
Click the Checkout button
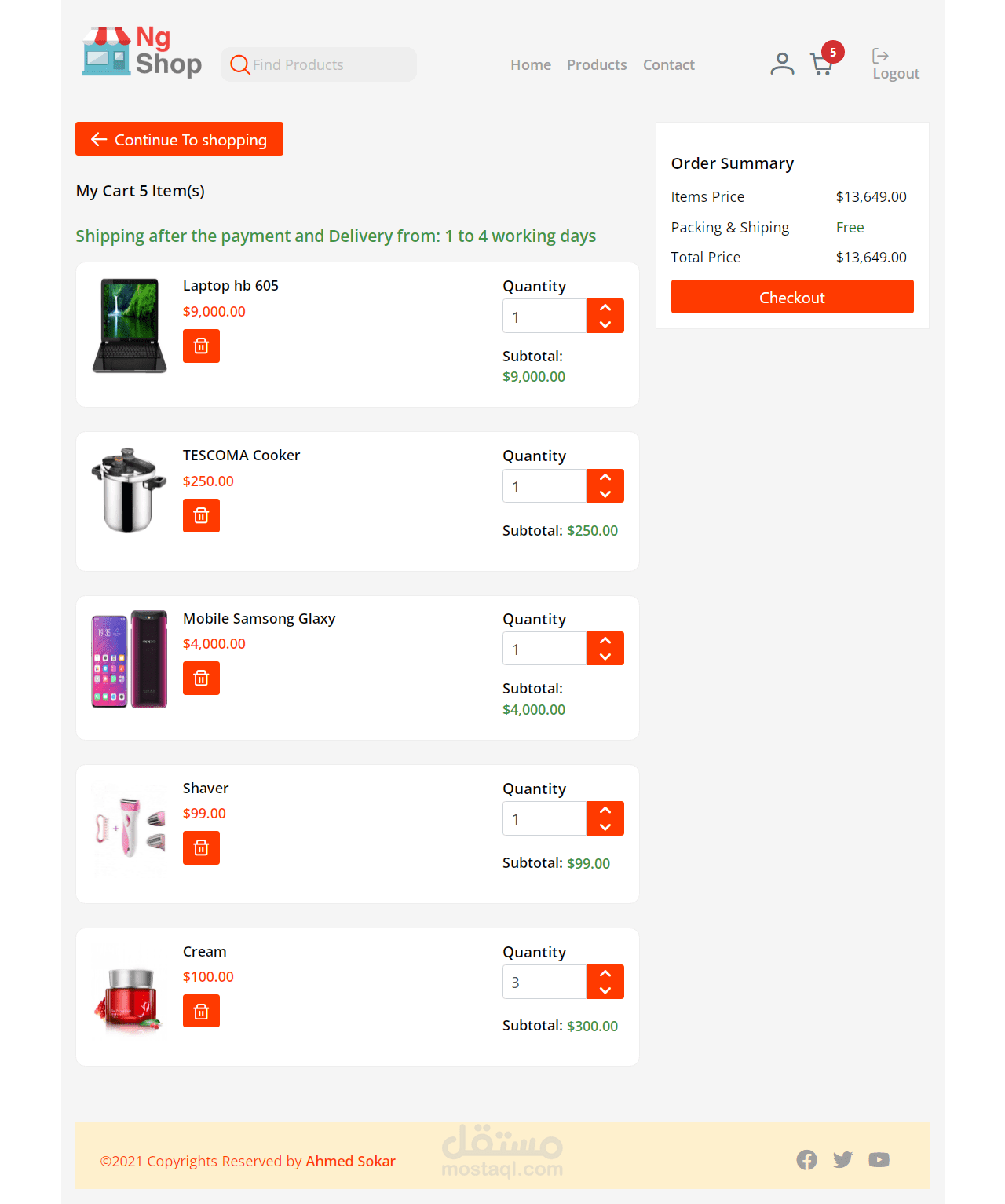pyautogui.click(x=791, y=297)
